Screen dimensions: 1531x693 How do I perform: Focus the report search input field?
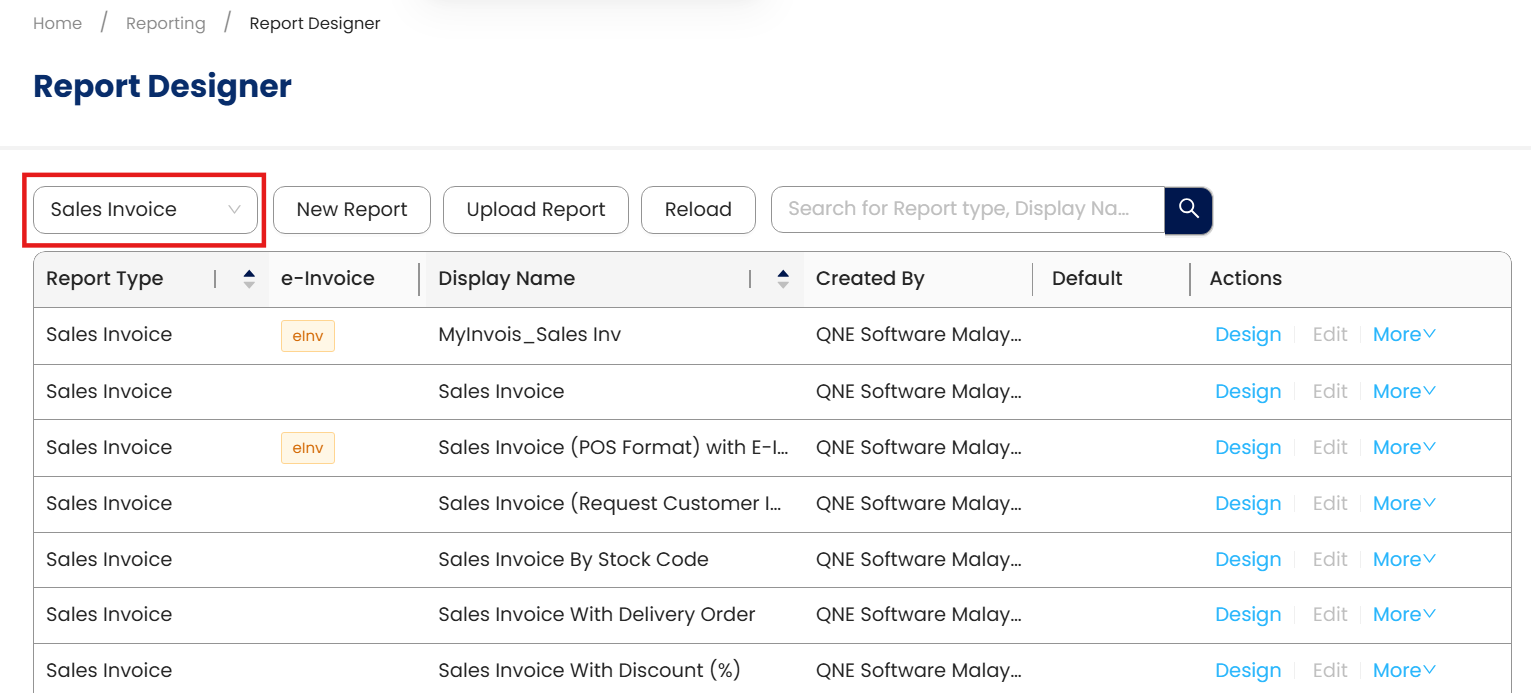click(x=966, y=209)
